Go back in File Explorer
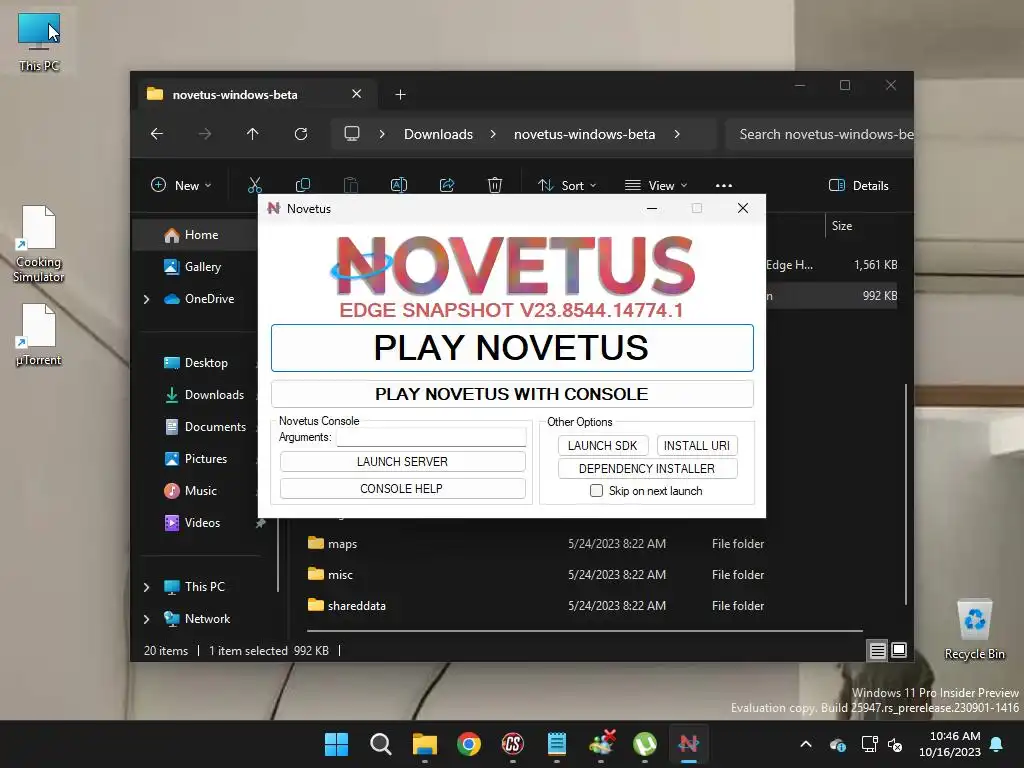Viewport: 1024px width, 768px height. tap(157, 134)
